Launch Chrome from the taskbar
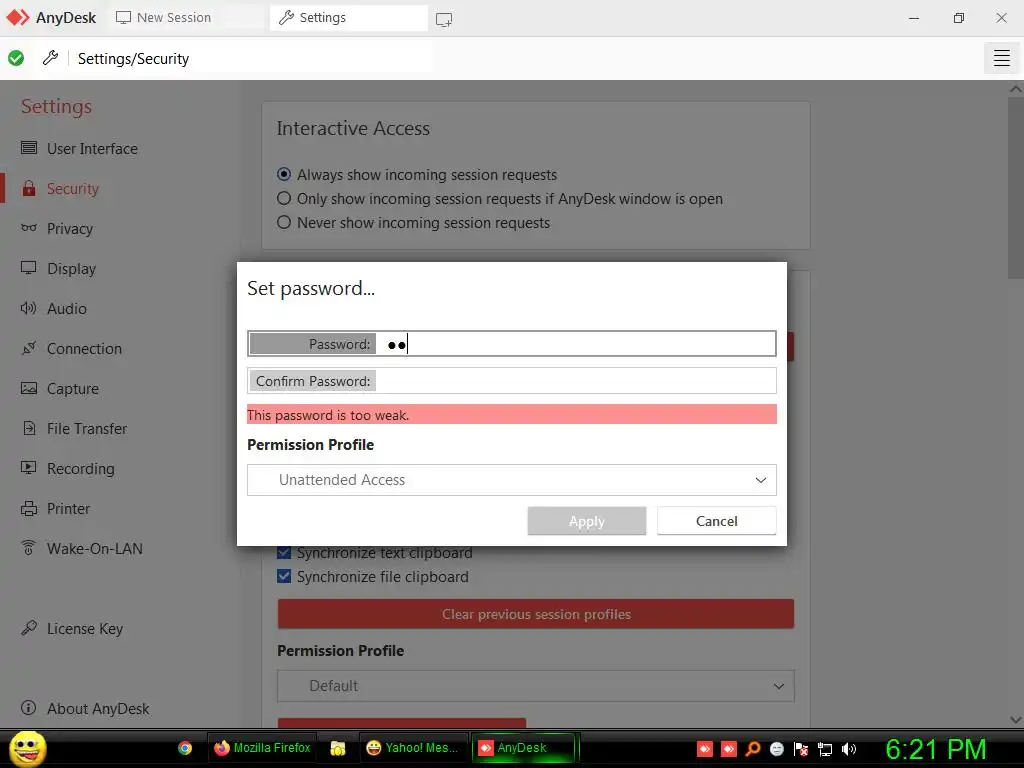The image size is (1024, 768). (185, 748)
